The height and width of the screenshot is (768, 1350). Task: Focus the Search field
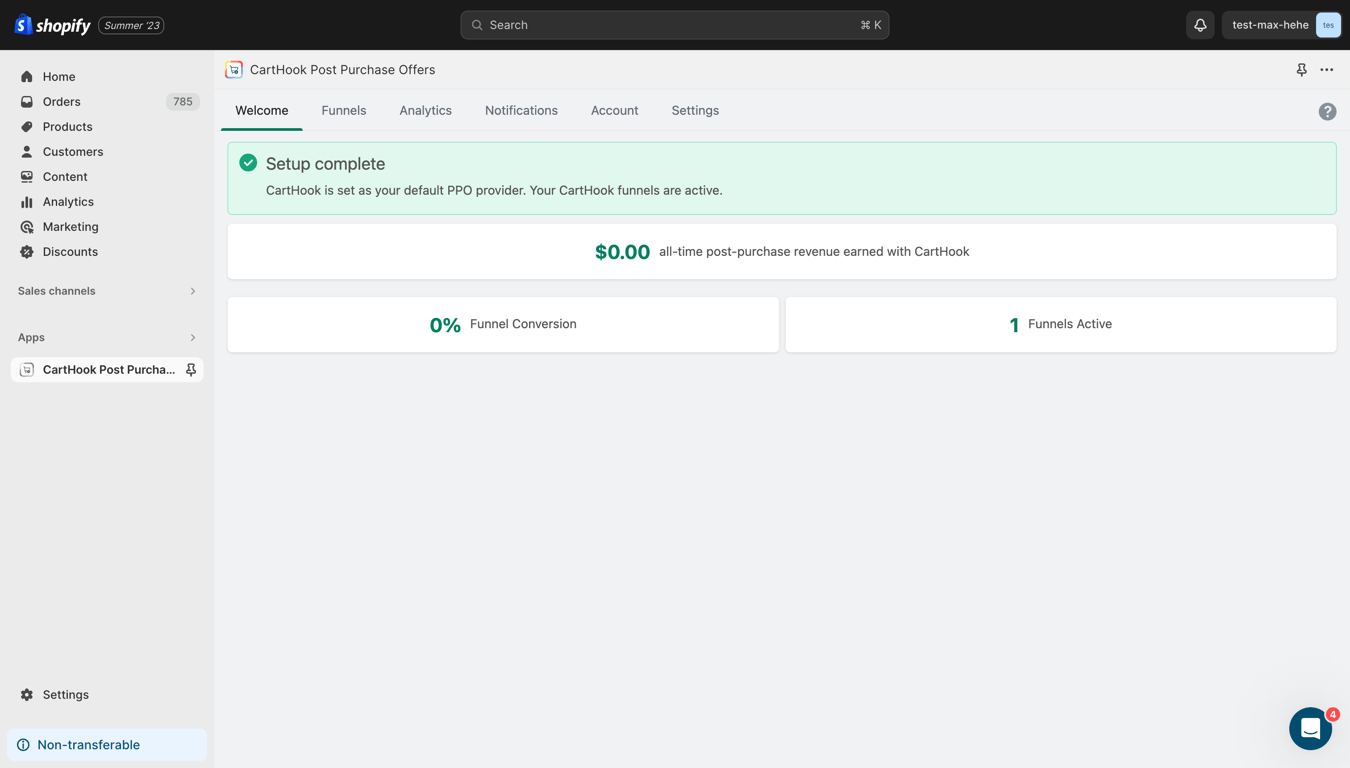675,25
